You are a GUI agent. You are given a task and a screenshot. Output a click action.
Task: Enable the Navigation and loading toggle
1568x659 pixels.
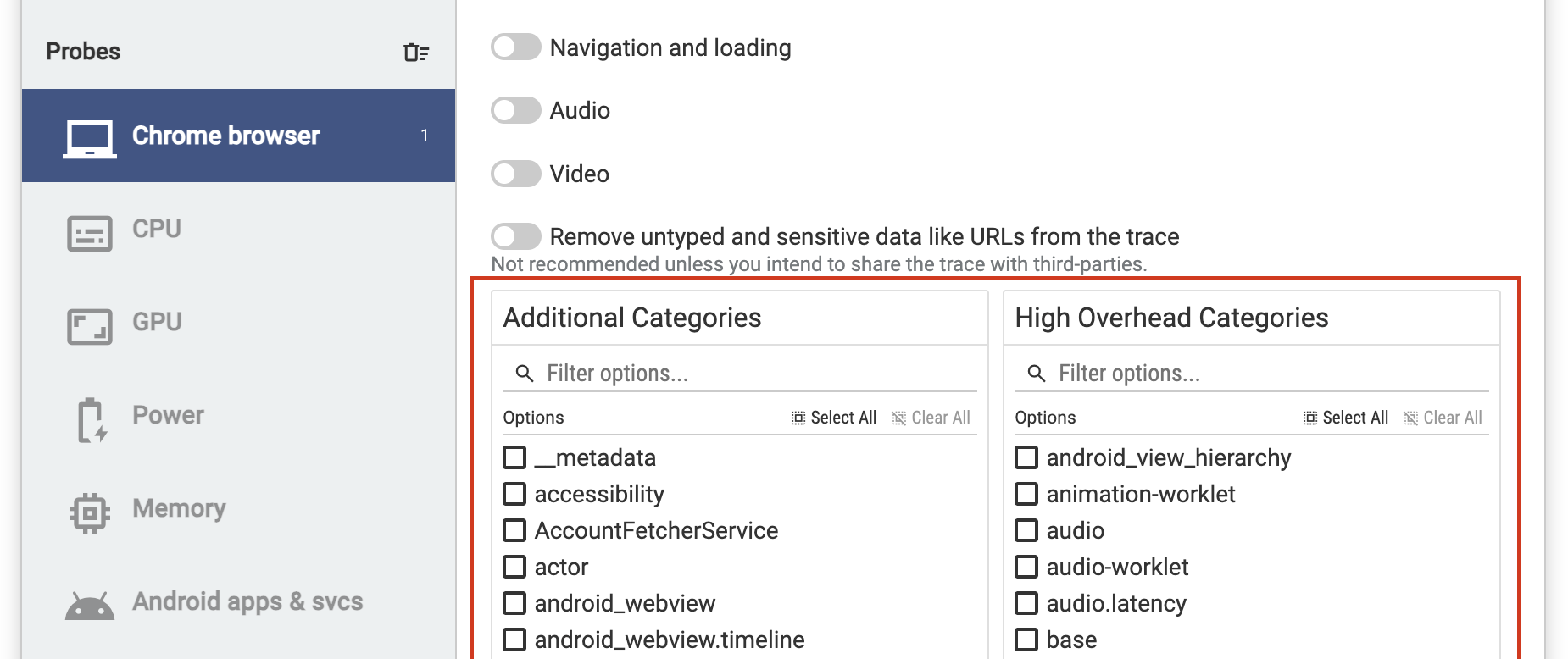pyautogui.click(x=515, y=47)
